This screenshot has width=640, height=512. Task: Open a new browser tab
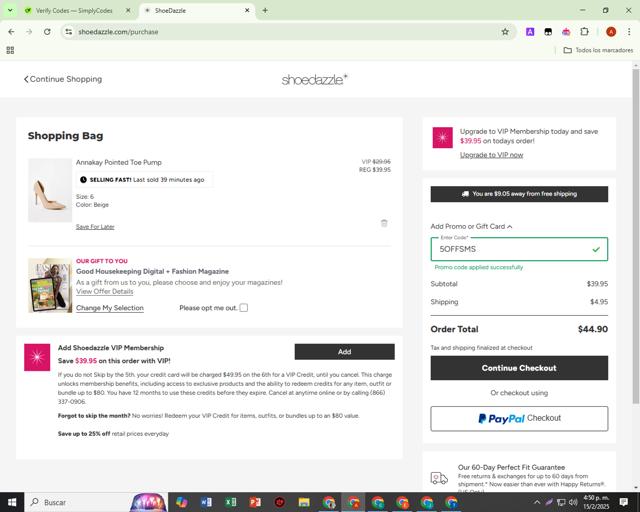265,11
